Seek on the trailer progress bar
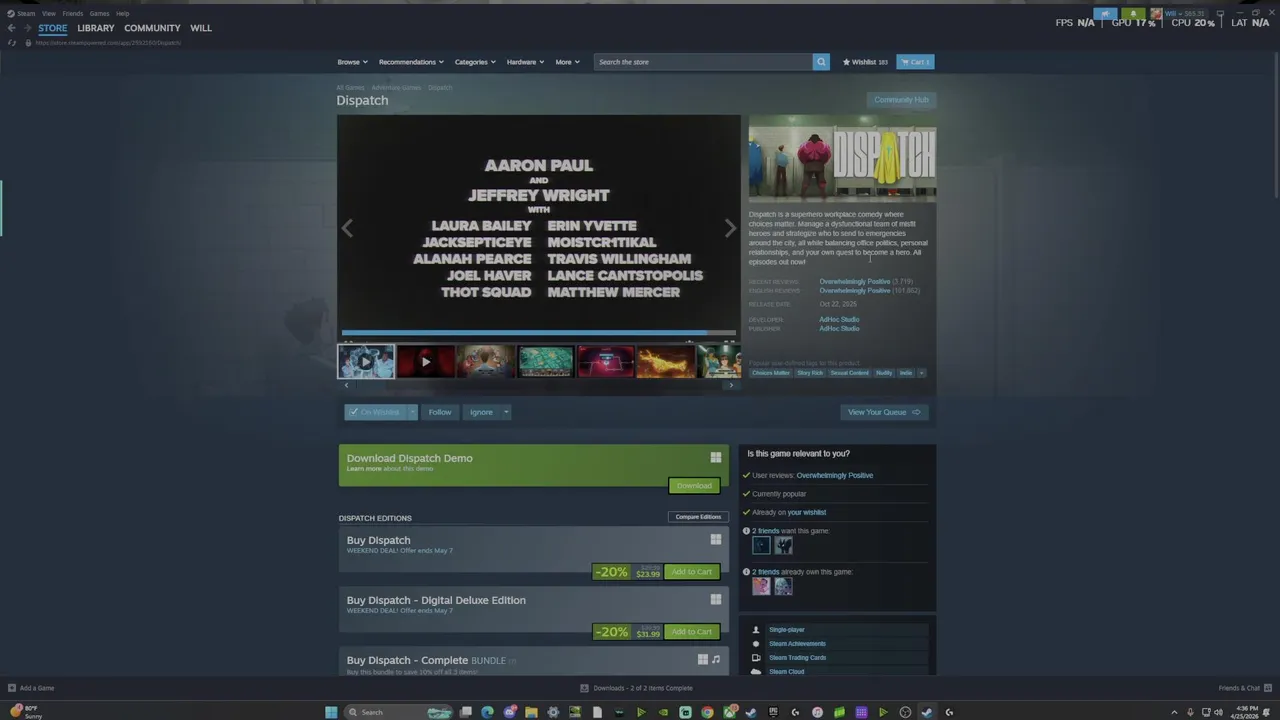The width and height of the screenshot is (1280, 720). (x=538, y=332)
